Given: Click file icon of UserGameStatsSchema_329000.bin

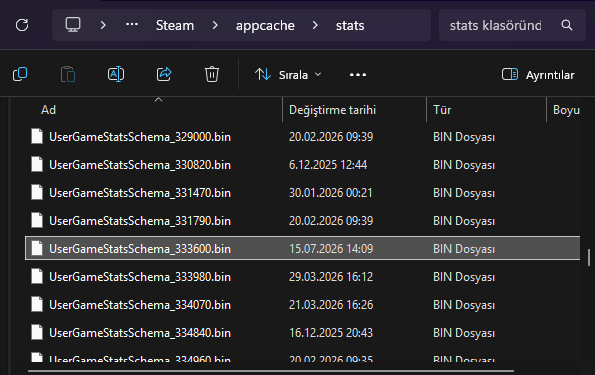Looking at the screenshot, I should (37, 136).
